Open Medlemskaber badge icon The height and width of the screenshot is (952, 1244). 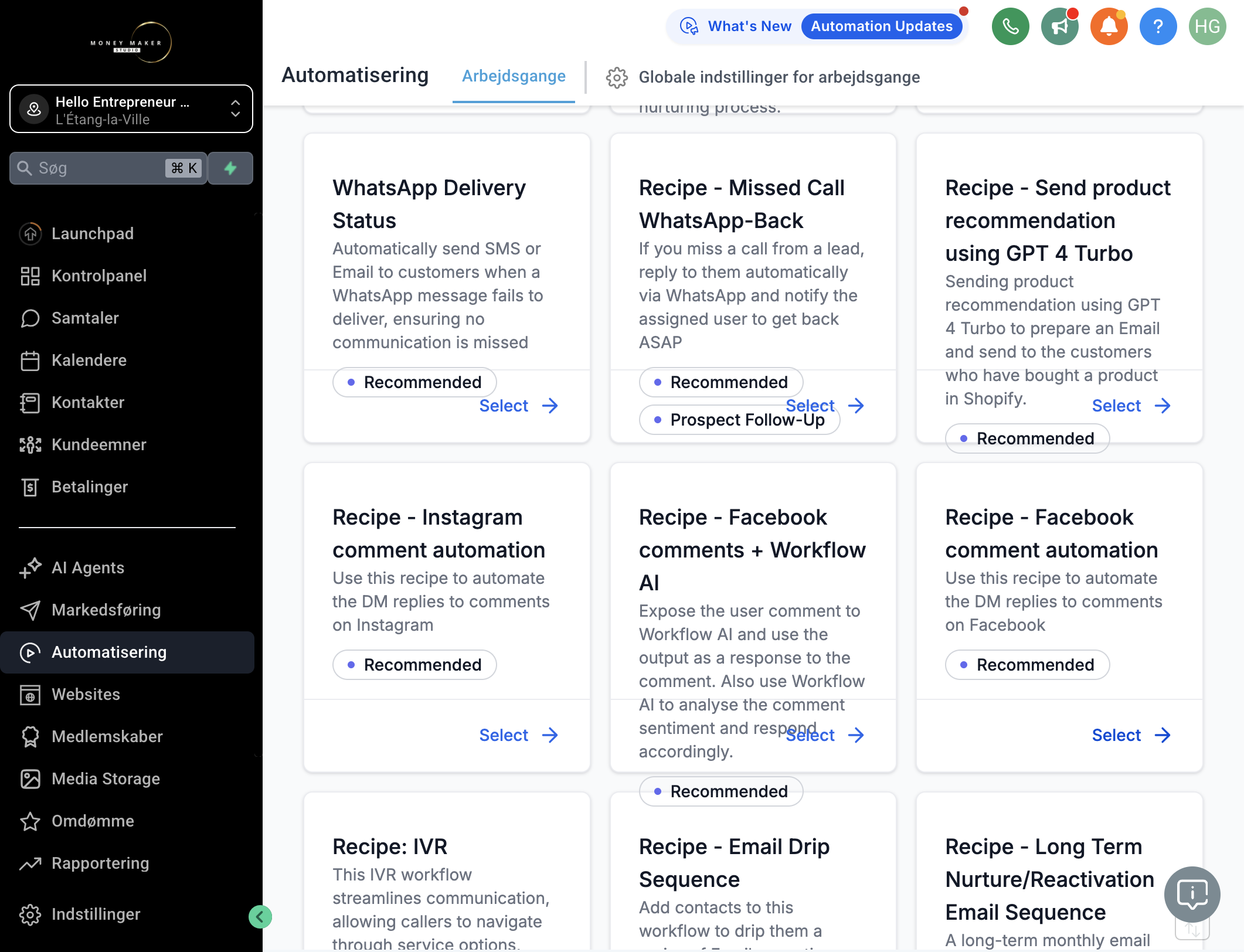point(30,736)
